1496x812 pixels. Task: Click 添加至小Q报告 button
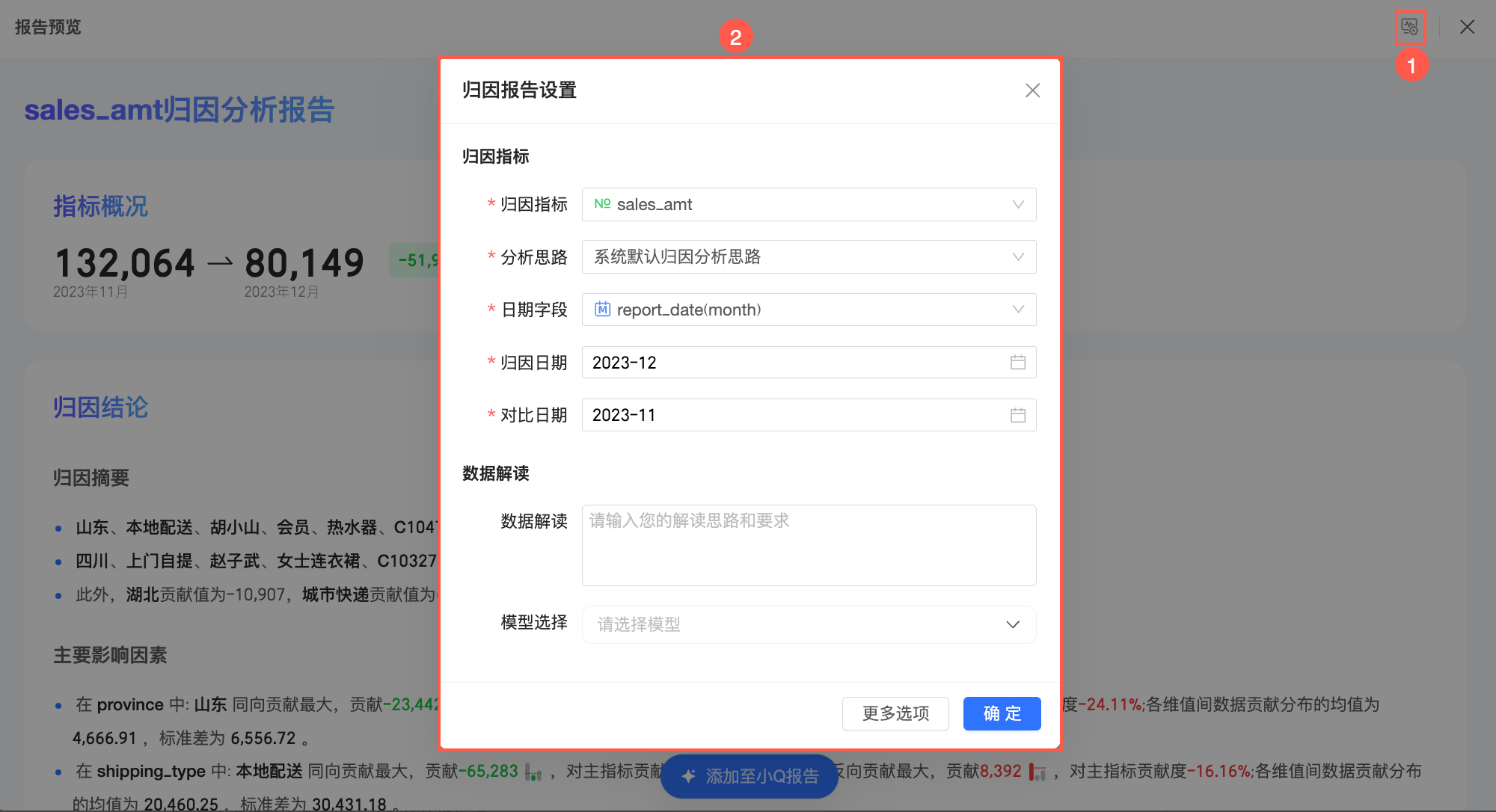pos(761,776)
